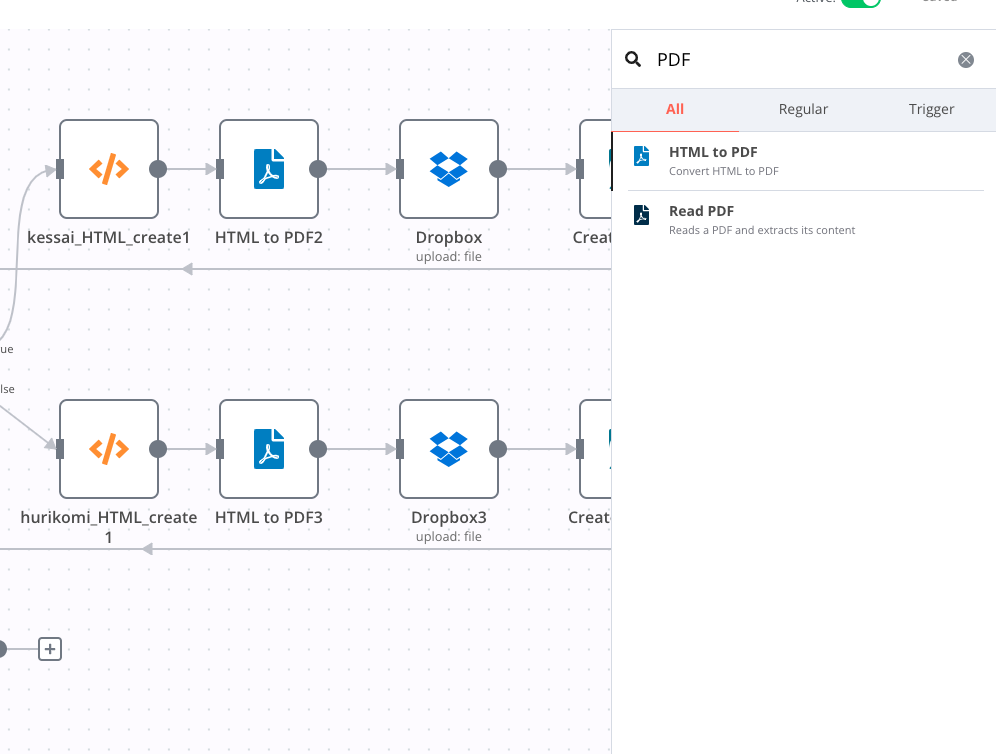Select the HTML to PDF2 node
The image size is (996, 754).
269,169
